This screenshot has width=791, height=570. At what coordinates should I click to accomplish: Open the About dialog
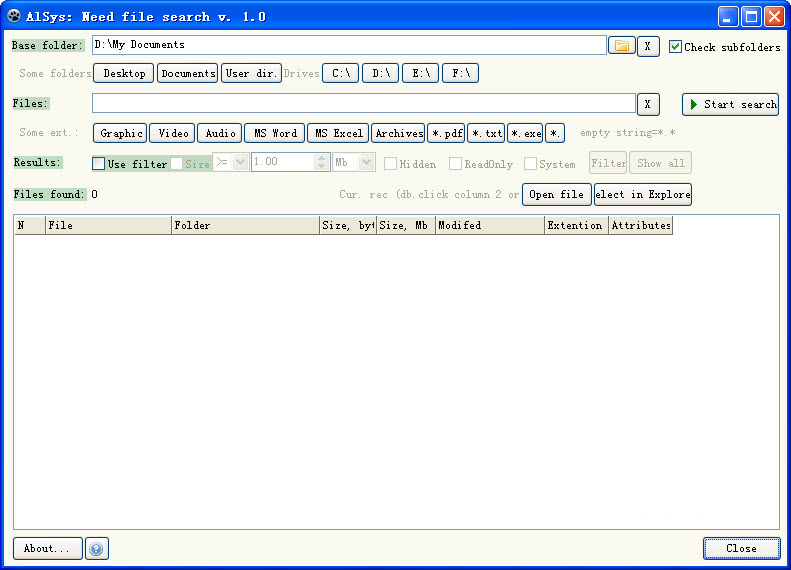click(x=47, y=548)
